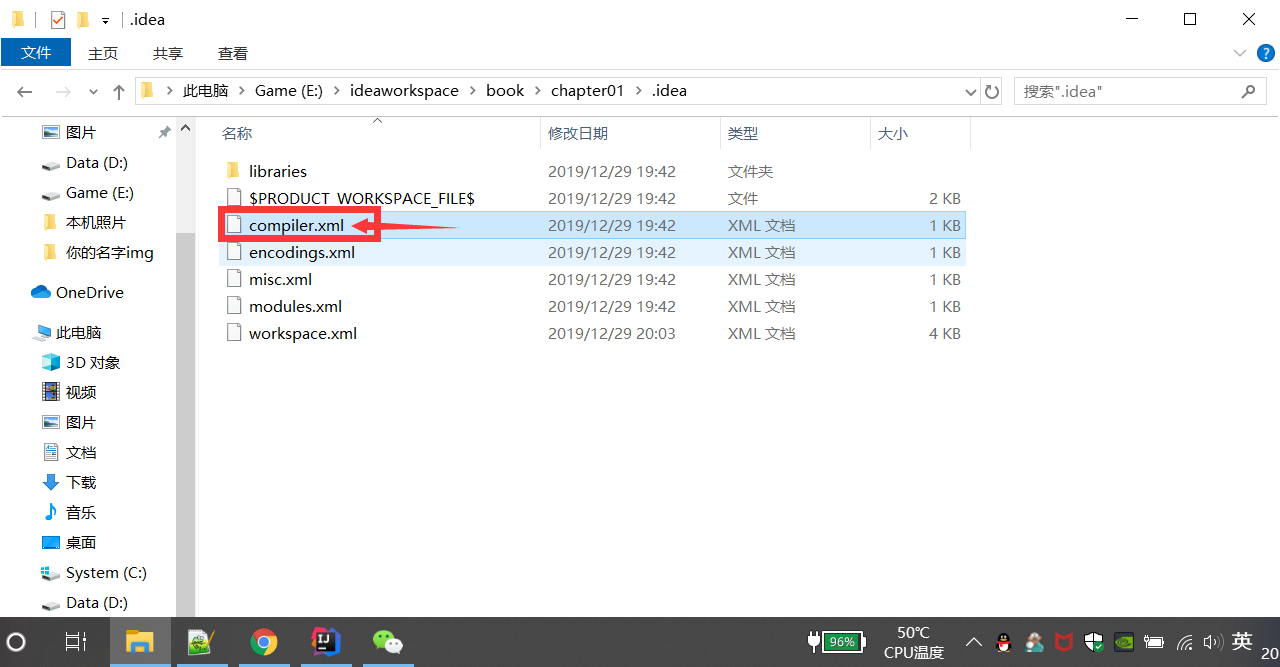This screenshot has height=667, width=1280.
Task: Show hidden icons in the system tray
Action: click(x=973, y=642)
